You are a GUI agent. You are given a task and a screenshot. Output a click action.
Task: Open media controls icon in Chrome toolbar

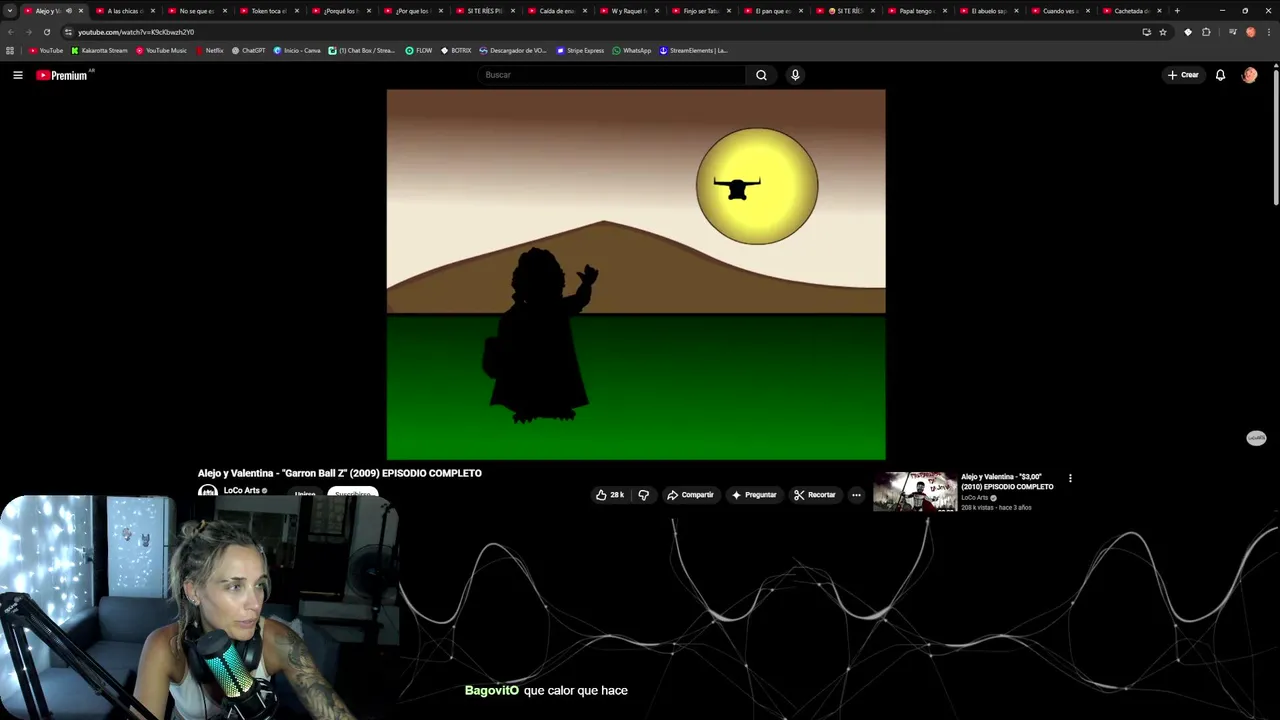click(x=1232, y=32)
